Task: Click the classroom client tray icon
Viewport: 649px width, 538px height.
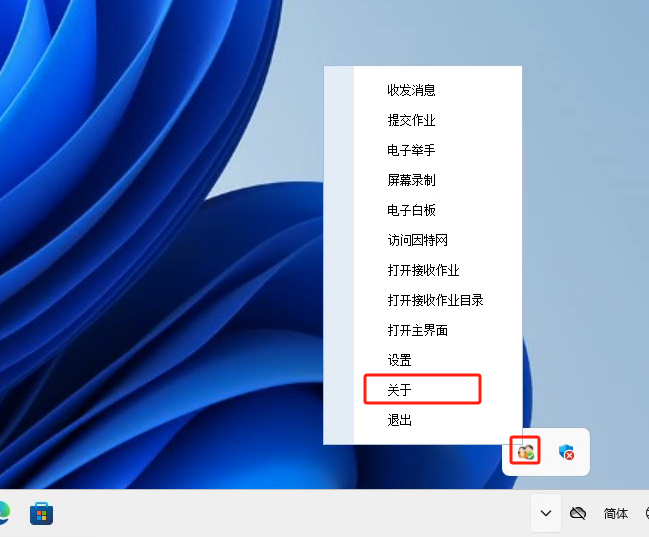Action: 526,452
